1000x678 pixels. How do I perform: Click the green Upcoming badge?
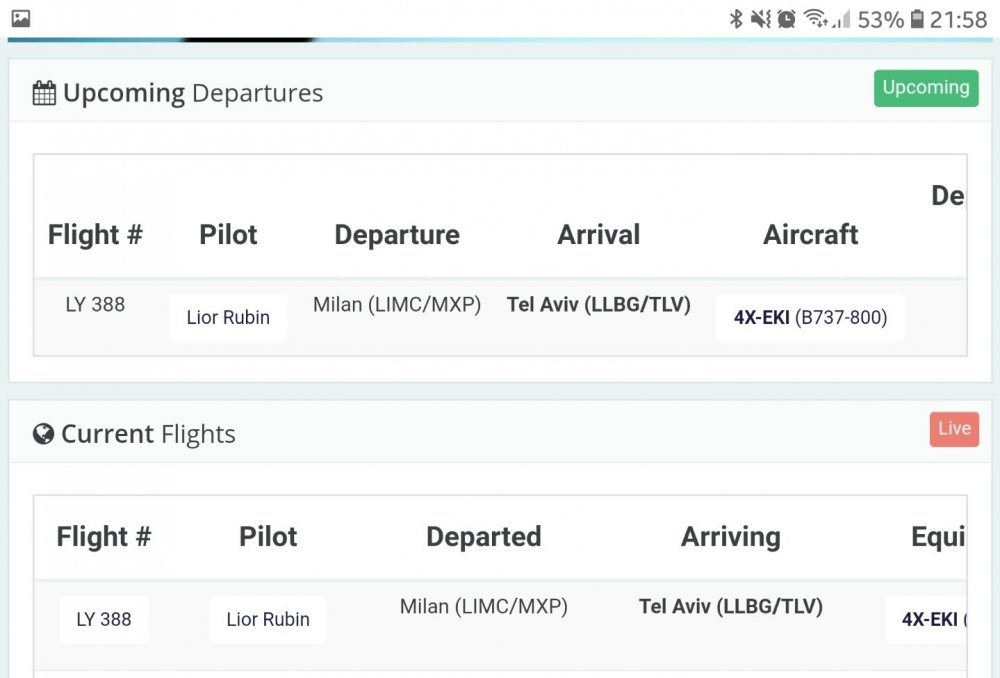point(926,88)
